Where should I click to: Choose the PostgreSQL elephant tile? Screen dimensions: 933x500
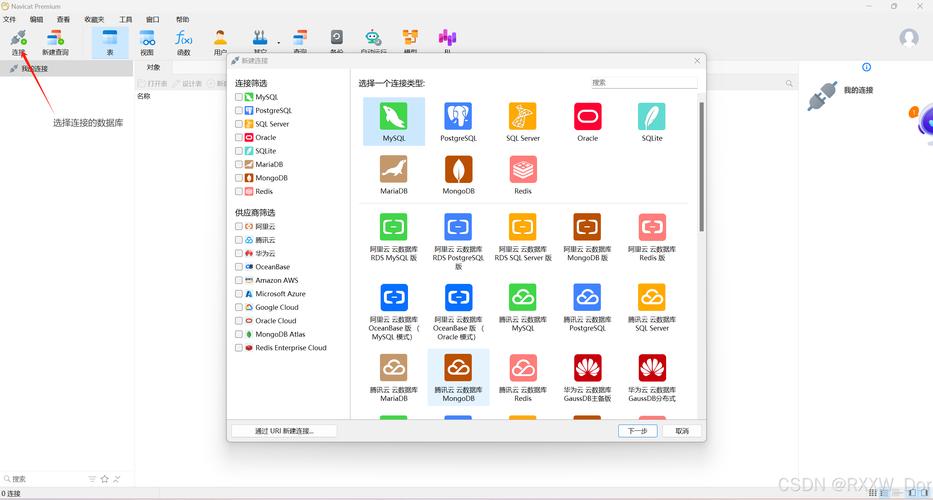458,121
